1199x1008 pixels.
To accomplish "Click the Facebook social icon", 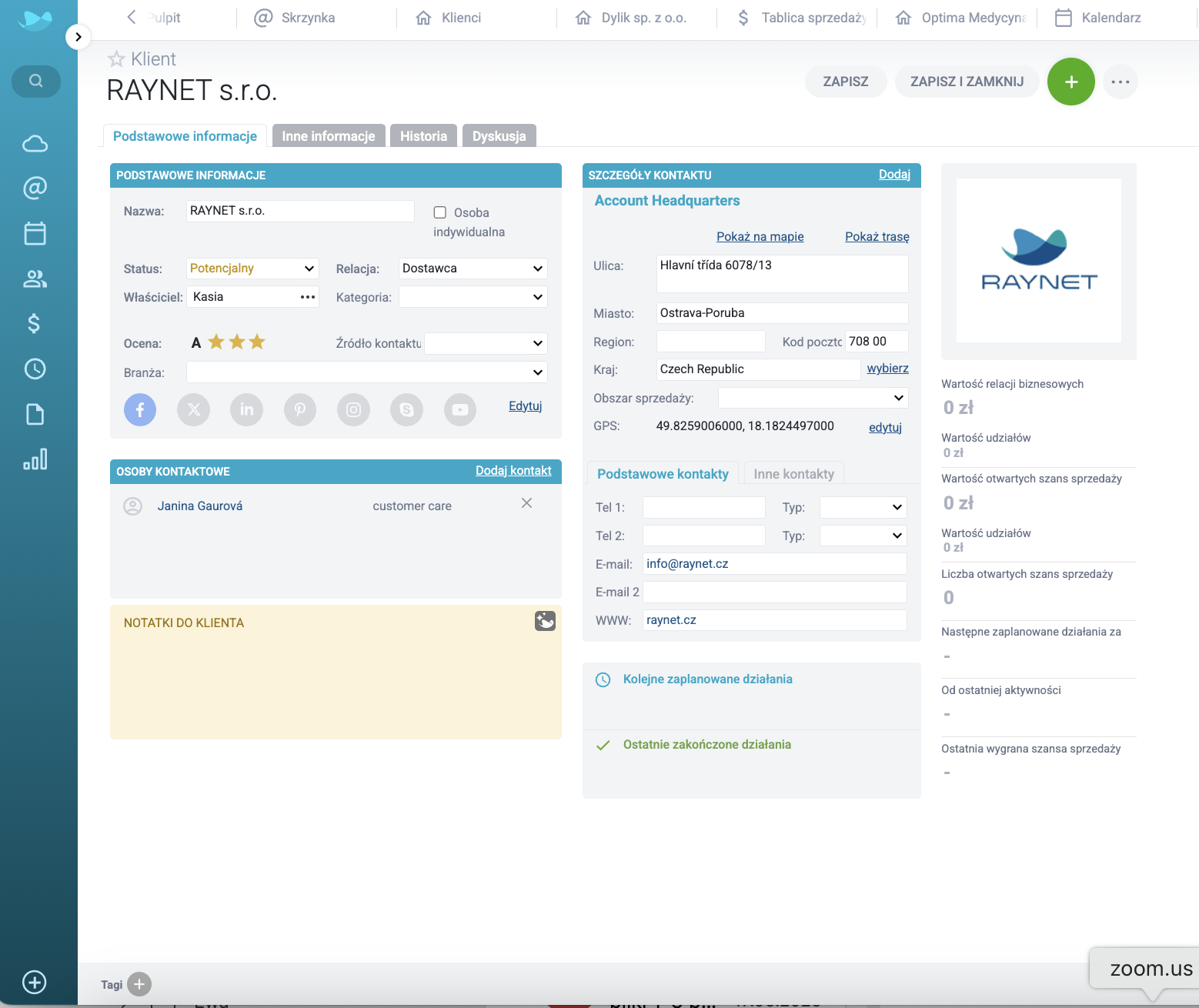I will [140, 409].
